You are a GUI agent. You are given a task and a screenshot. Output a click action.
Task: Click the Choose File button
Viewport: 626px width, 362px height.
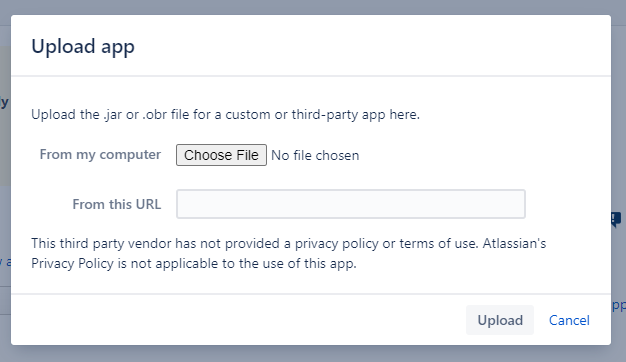click(x=221, y=155)
